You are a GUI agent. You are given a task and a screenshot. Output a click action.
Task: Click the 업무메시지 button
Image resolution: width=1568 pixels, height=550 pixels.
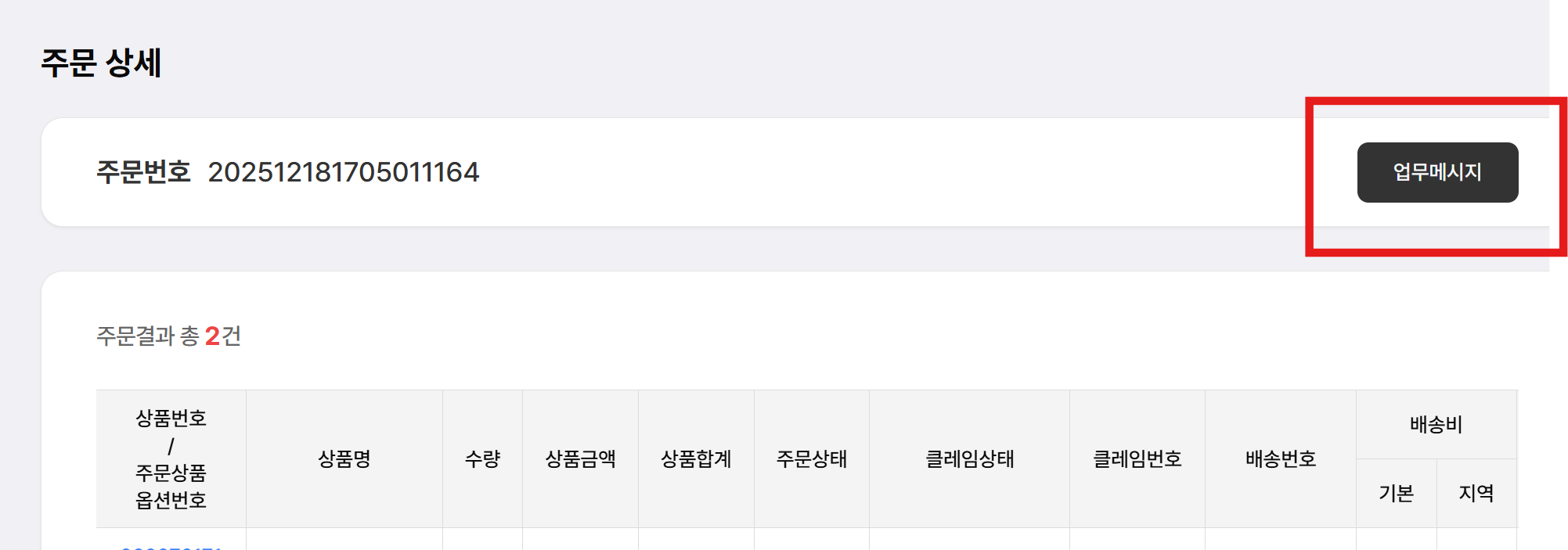(1437, 172)
